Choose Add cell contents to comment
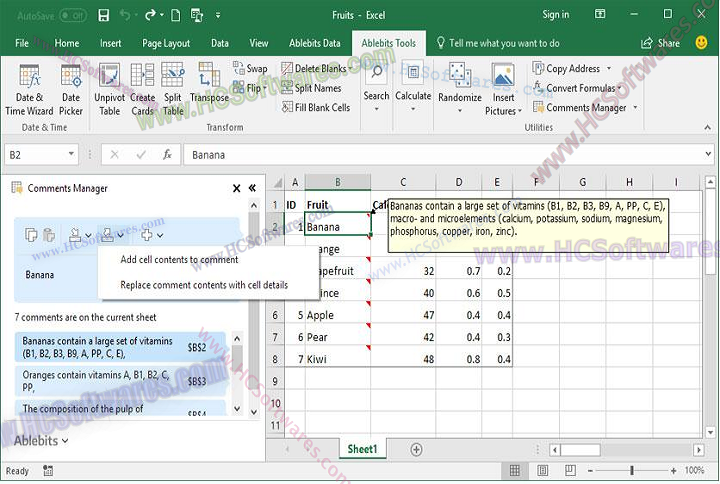 (179, 259)
